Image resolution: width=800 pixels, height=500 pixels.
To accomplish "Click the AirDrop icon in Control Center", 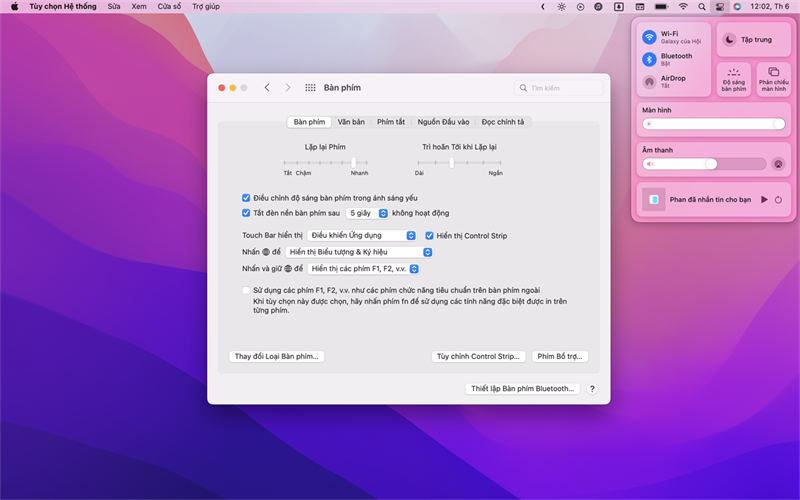I will tap(649, 82).
